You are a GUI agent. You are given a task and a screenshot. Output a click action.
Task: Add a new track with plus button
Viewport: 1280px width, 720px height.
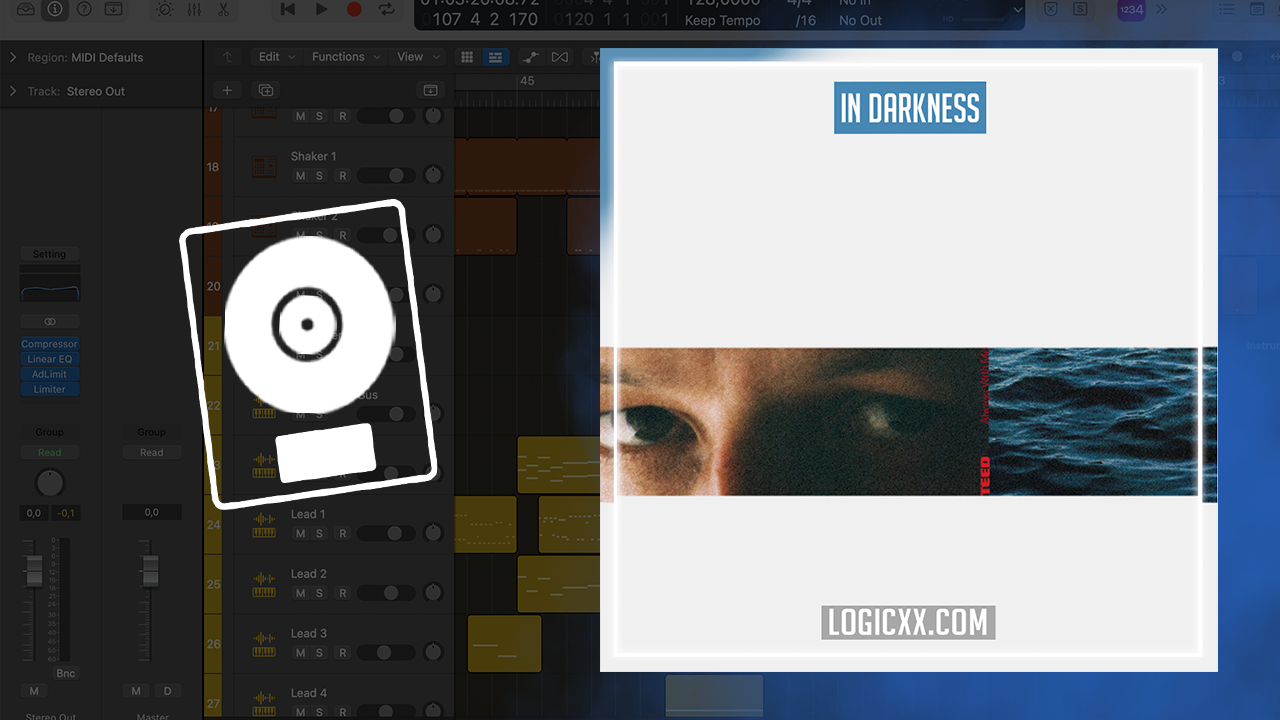(227, 90)
